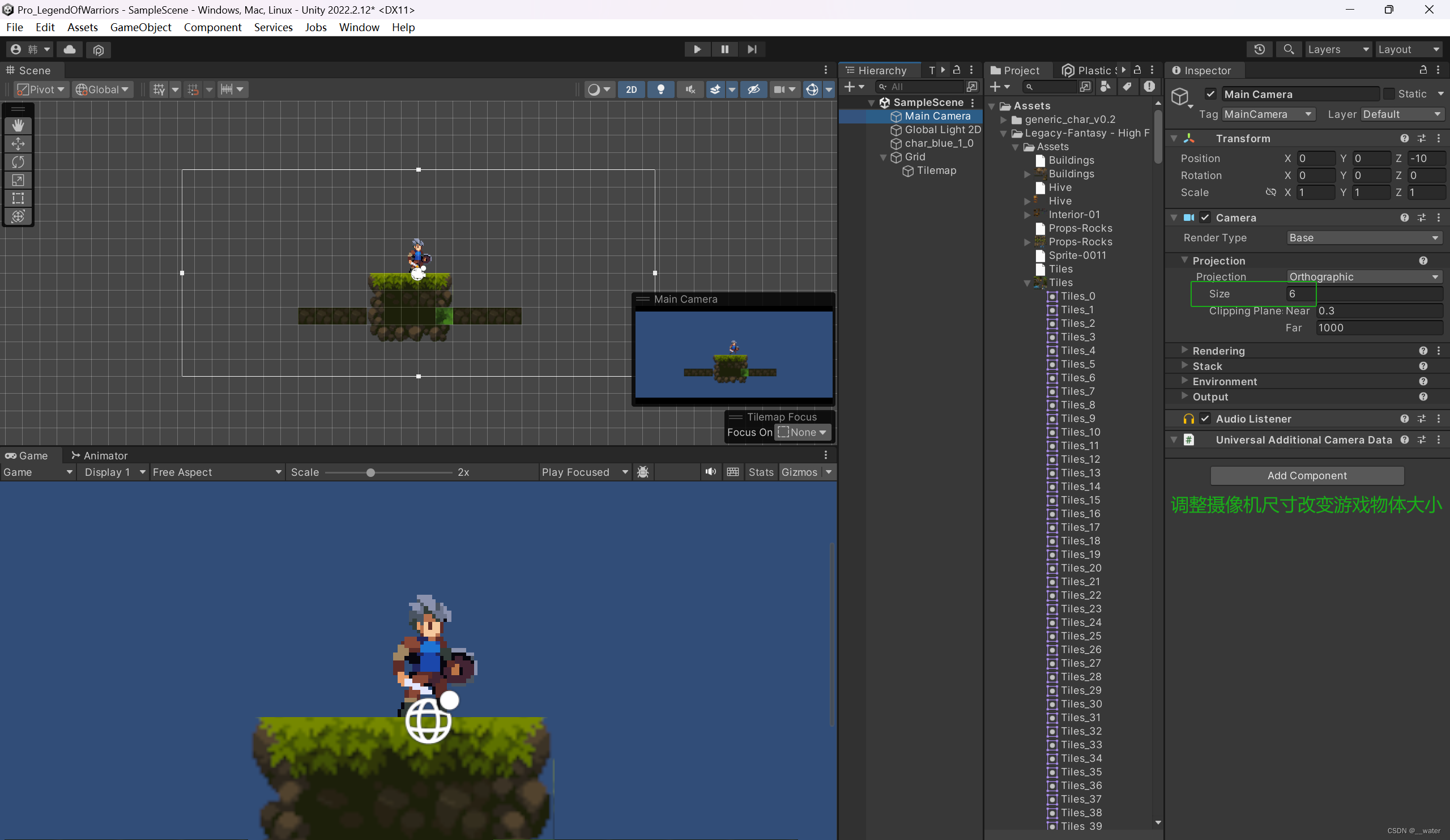Screen dimensions: 1450x840
Task: Uncheck the Audio Listener component checkbox
Action: 1205,418
